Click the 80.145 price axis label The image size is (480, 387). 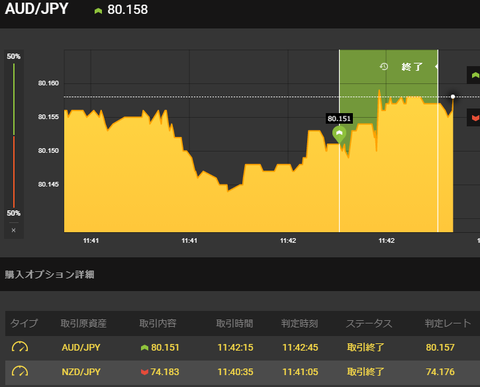pyautogui.click(x=48, y=184)
